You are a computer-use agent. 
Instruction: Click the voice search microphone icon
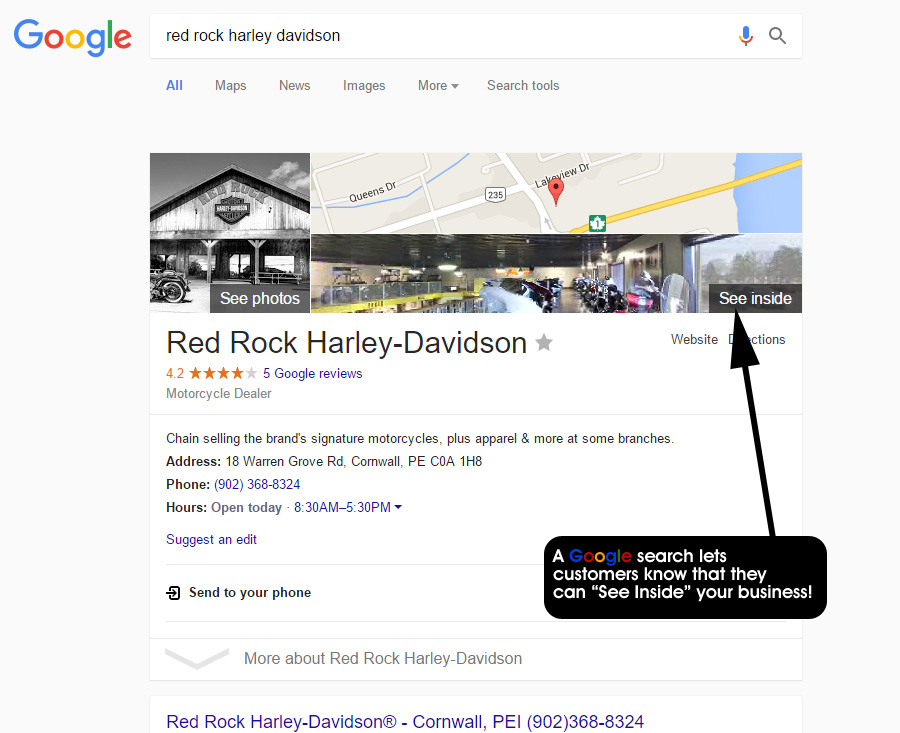point(745,36)
